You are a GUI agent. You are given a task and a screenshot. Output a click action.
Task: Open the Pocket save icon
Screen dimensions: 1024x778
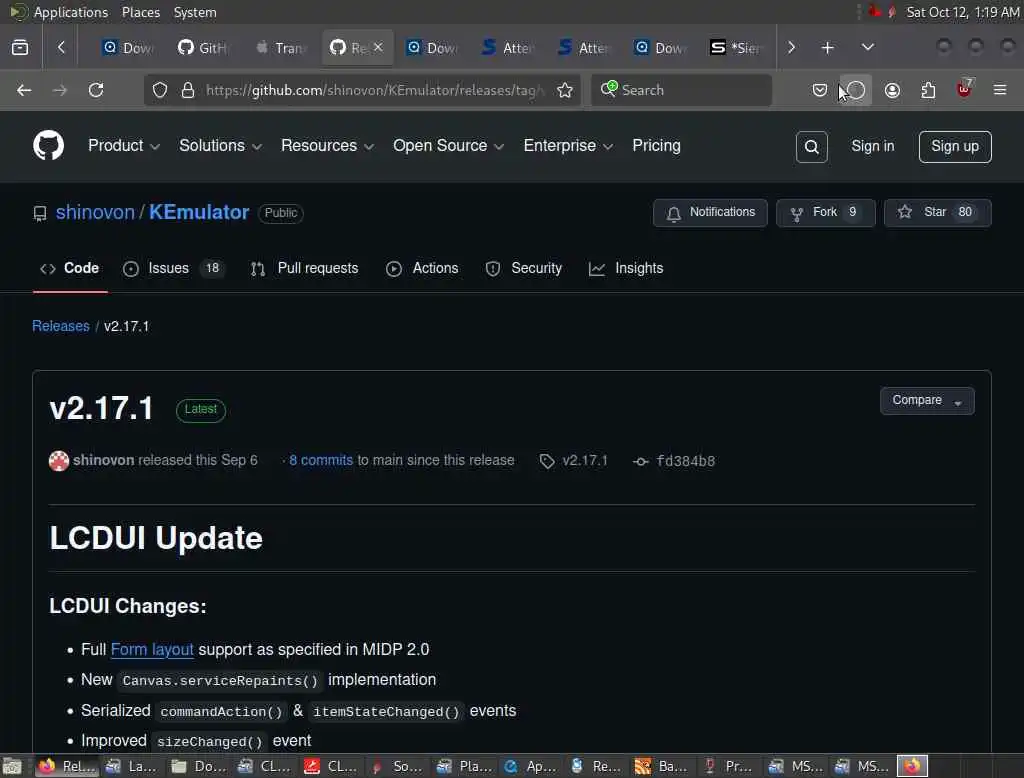(x=820, y=90)
